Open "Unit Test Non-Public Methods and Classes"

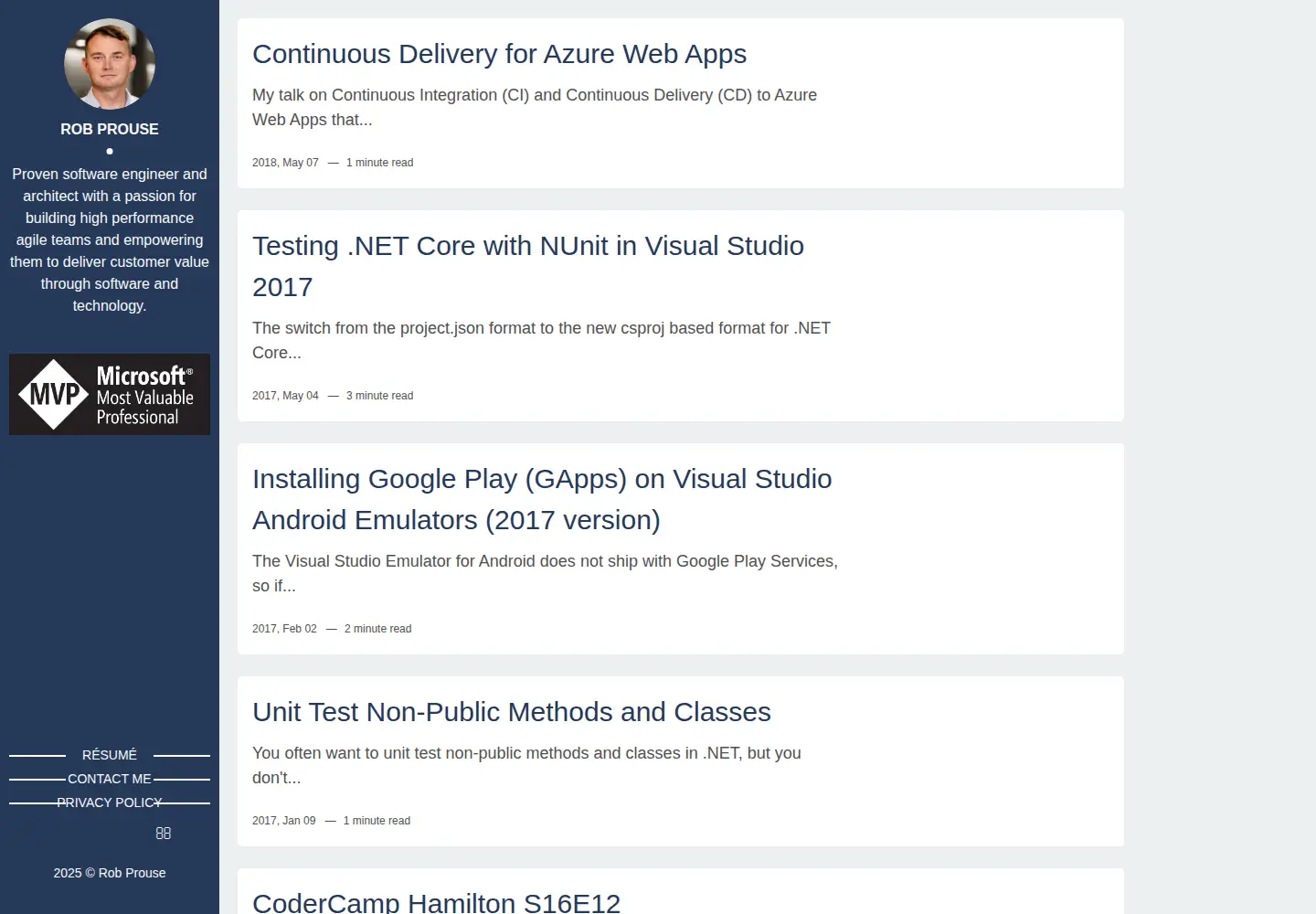512,712
